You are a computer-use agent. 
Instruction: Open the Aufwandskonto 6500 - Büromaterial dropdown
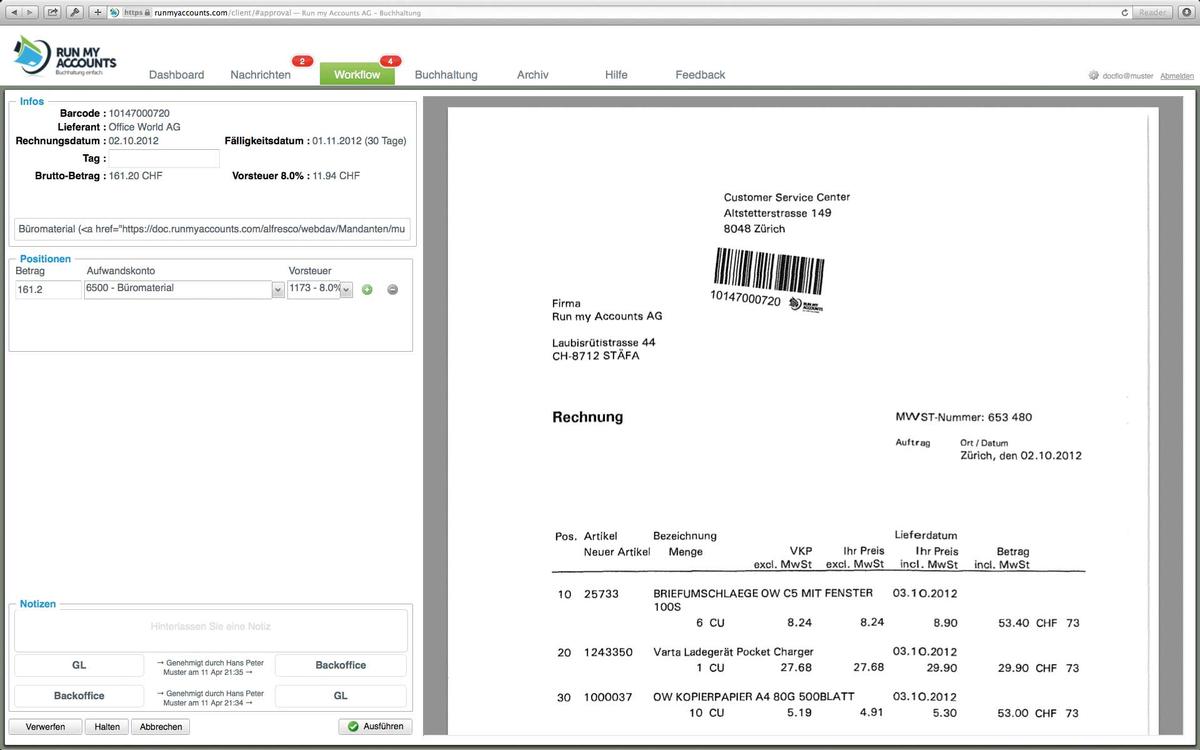185,289
